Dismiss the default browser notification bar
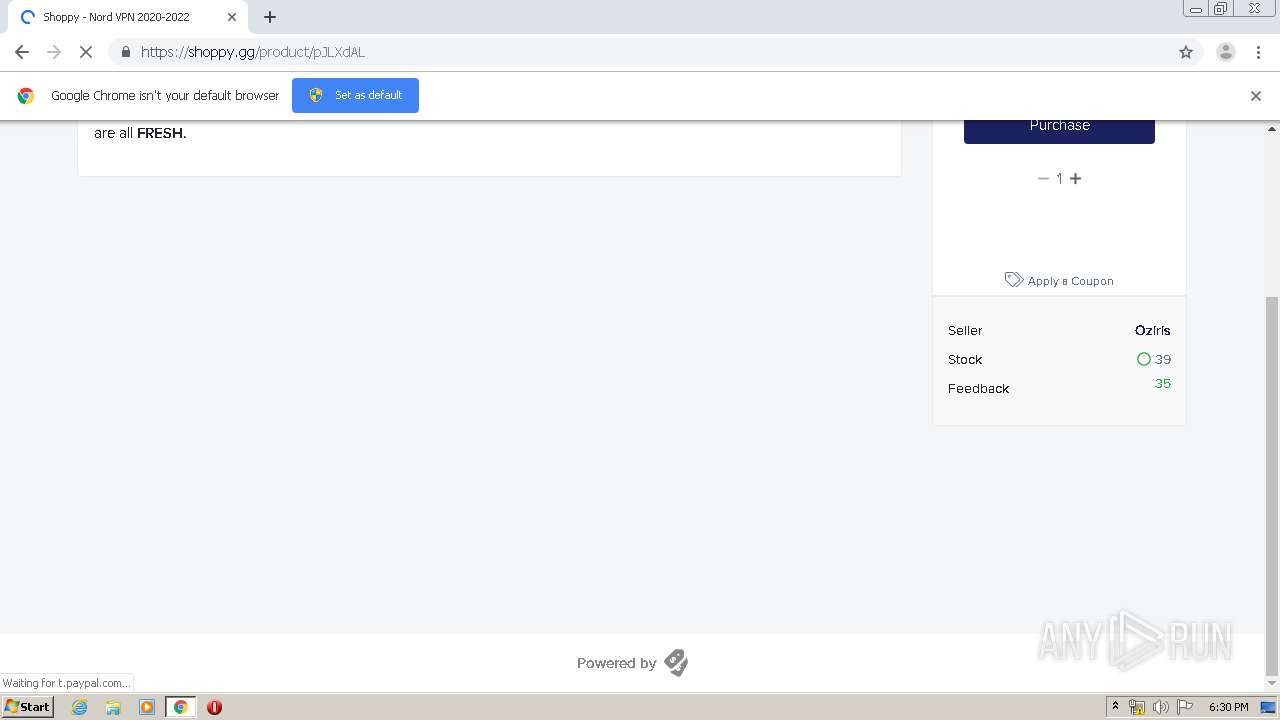Screen dimensions: 1280x720 pyautogui.click(x=1256, y=96)
